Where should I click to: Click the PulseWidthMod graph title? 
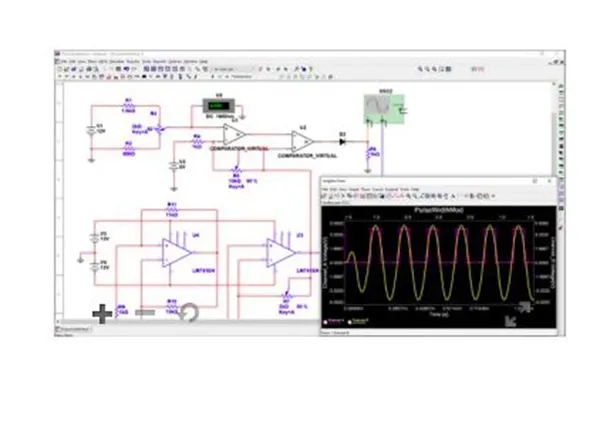pos(439,210)
